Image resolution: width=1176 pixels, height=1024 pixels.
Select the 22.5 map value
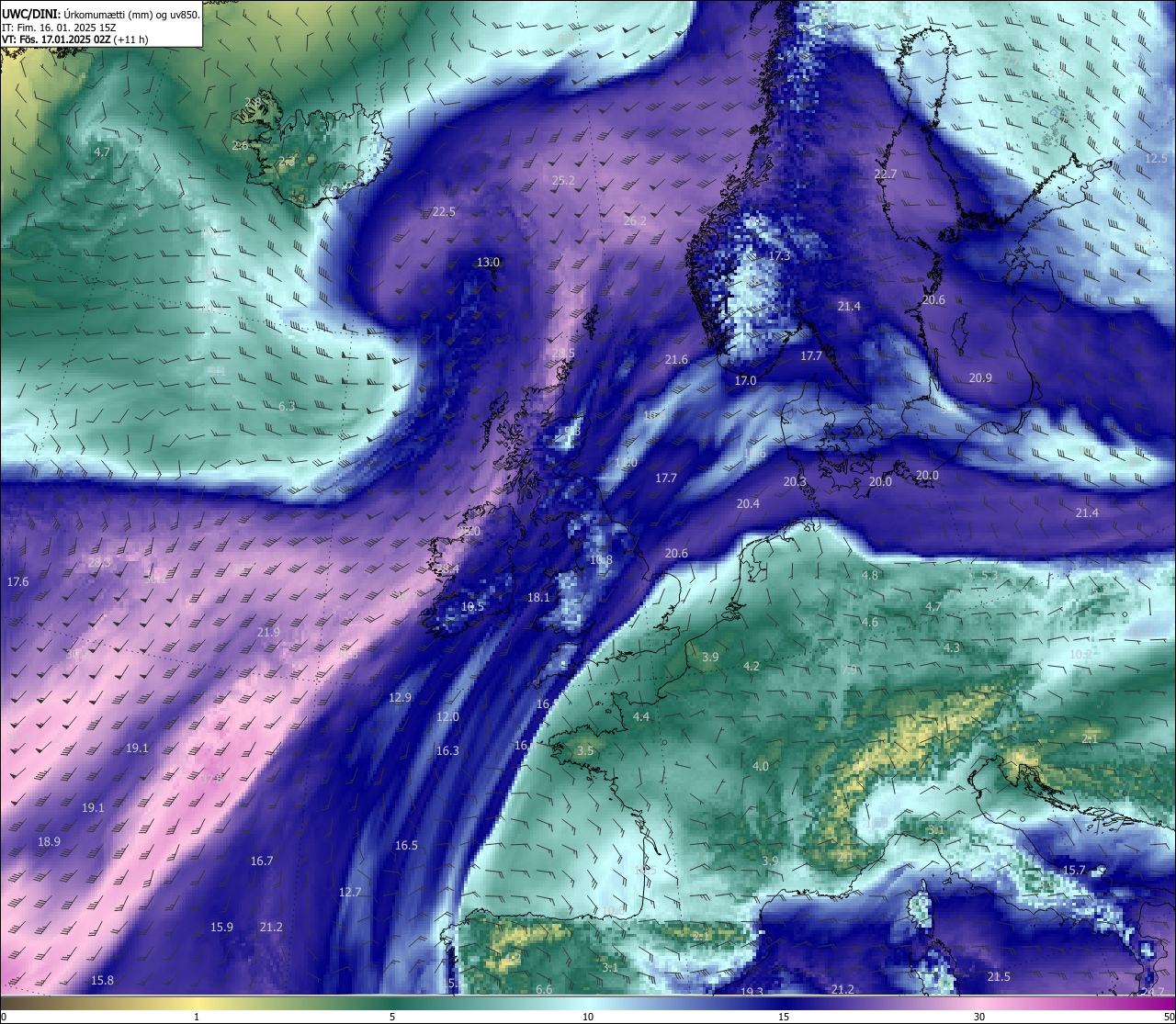(x=444, y=212)
